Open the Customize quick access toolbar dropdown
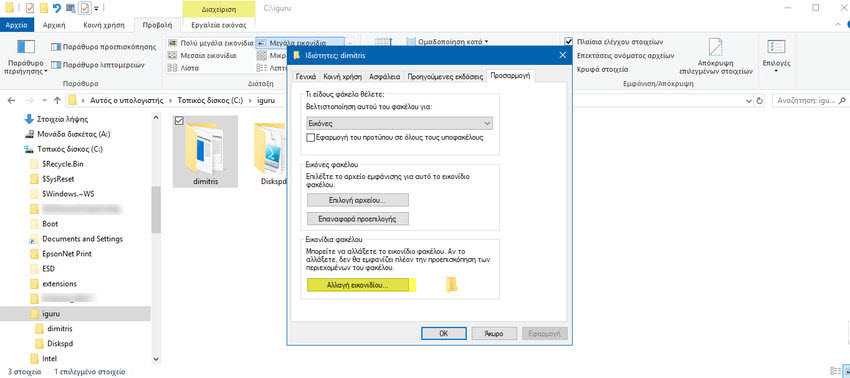The height and width of the screenshot is (378, 850). (96, 9)
